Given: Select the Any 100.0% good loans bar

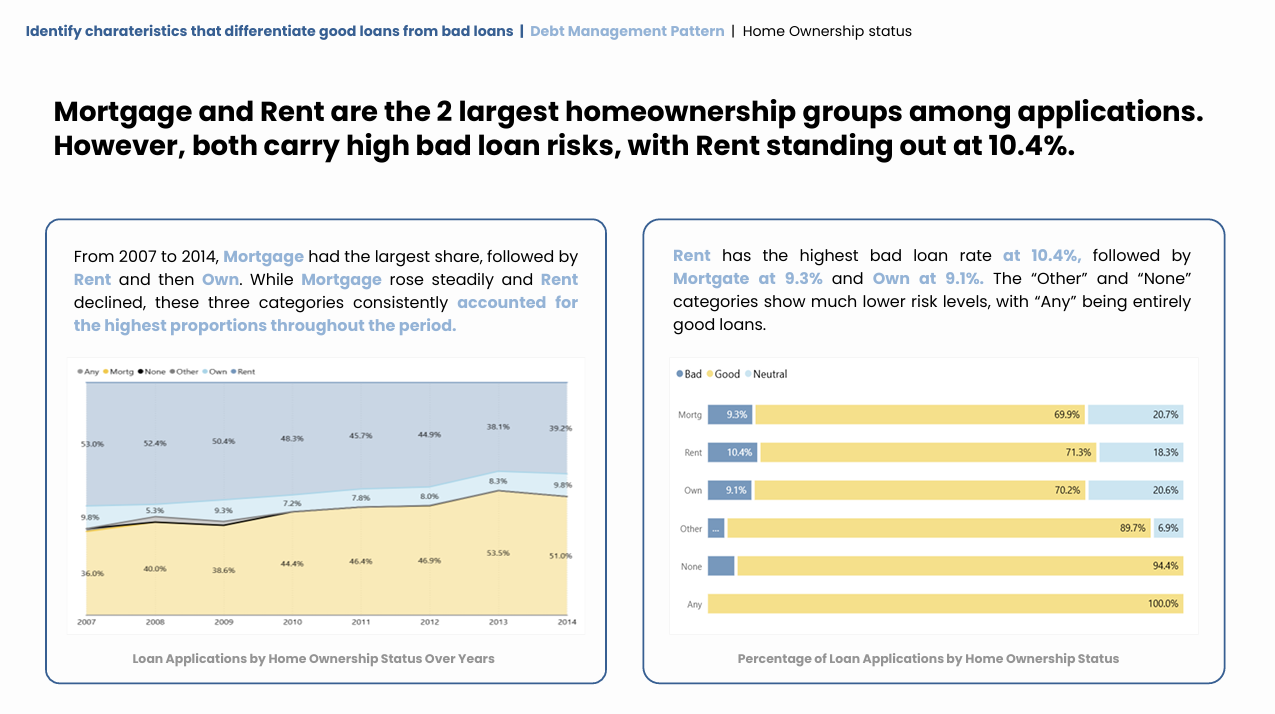Looking at the screenshot, I should [945, 604].
